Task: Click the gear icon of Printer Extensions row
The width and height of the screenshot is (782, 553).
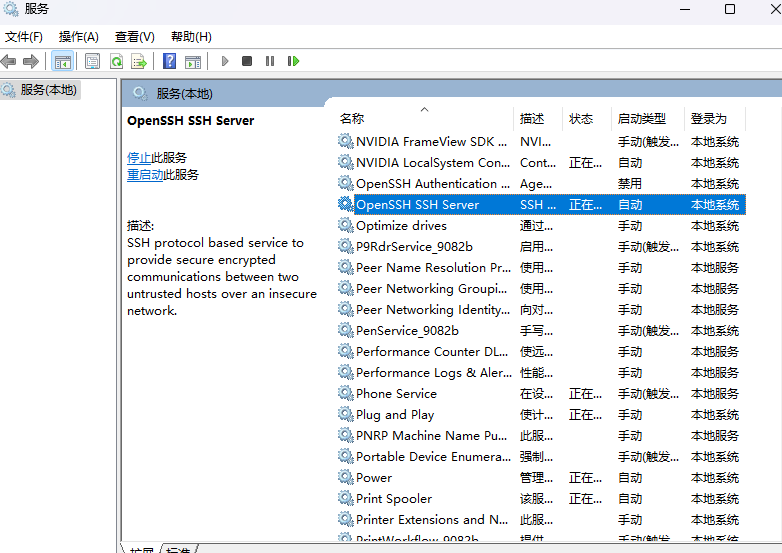Action: tap(345, 519)
